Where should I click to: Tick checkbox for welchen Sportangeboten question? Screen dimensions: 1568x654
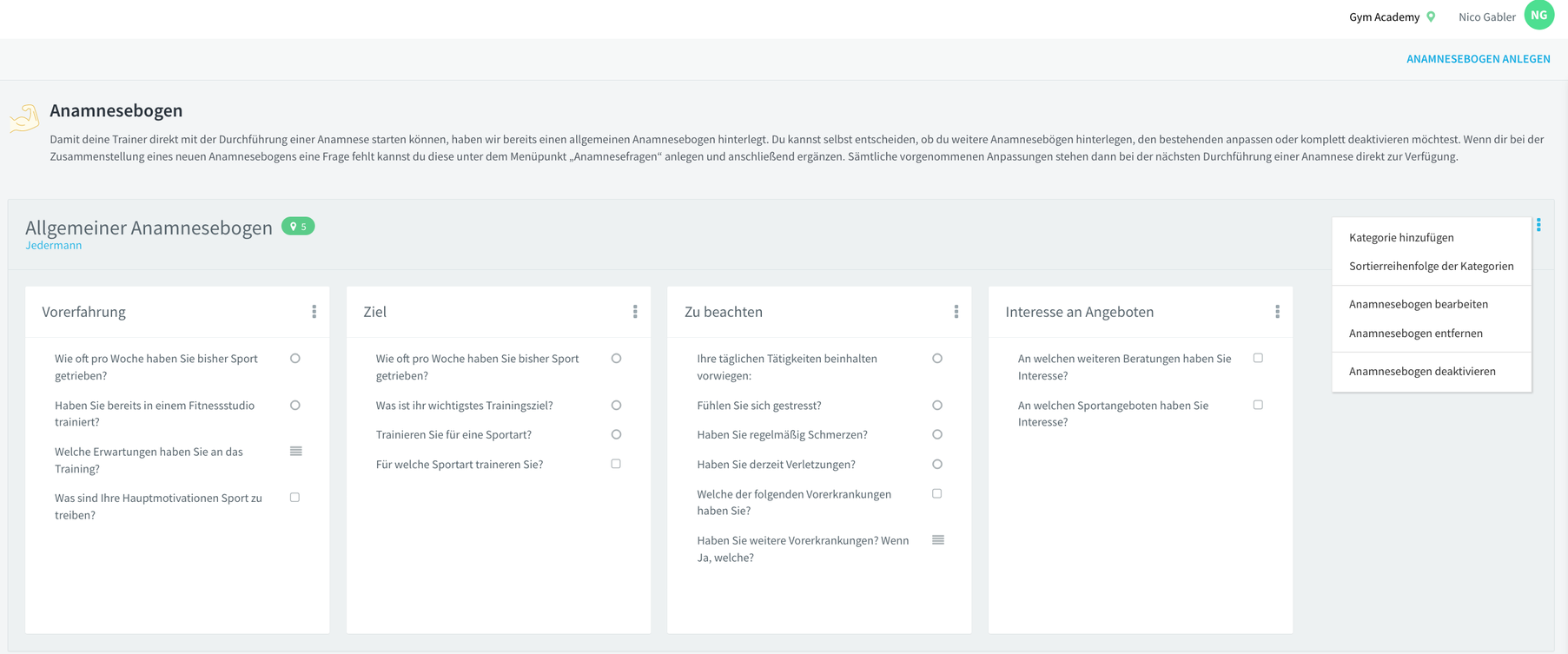[x=1258, y=405]
